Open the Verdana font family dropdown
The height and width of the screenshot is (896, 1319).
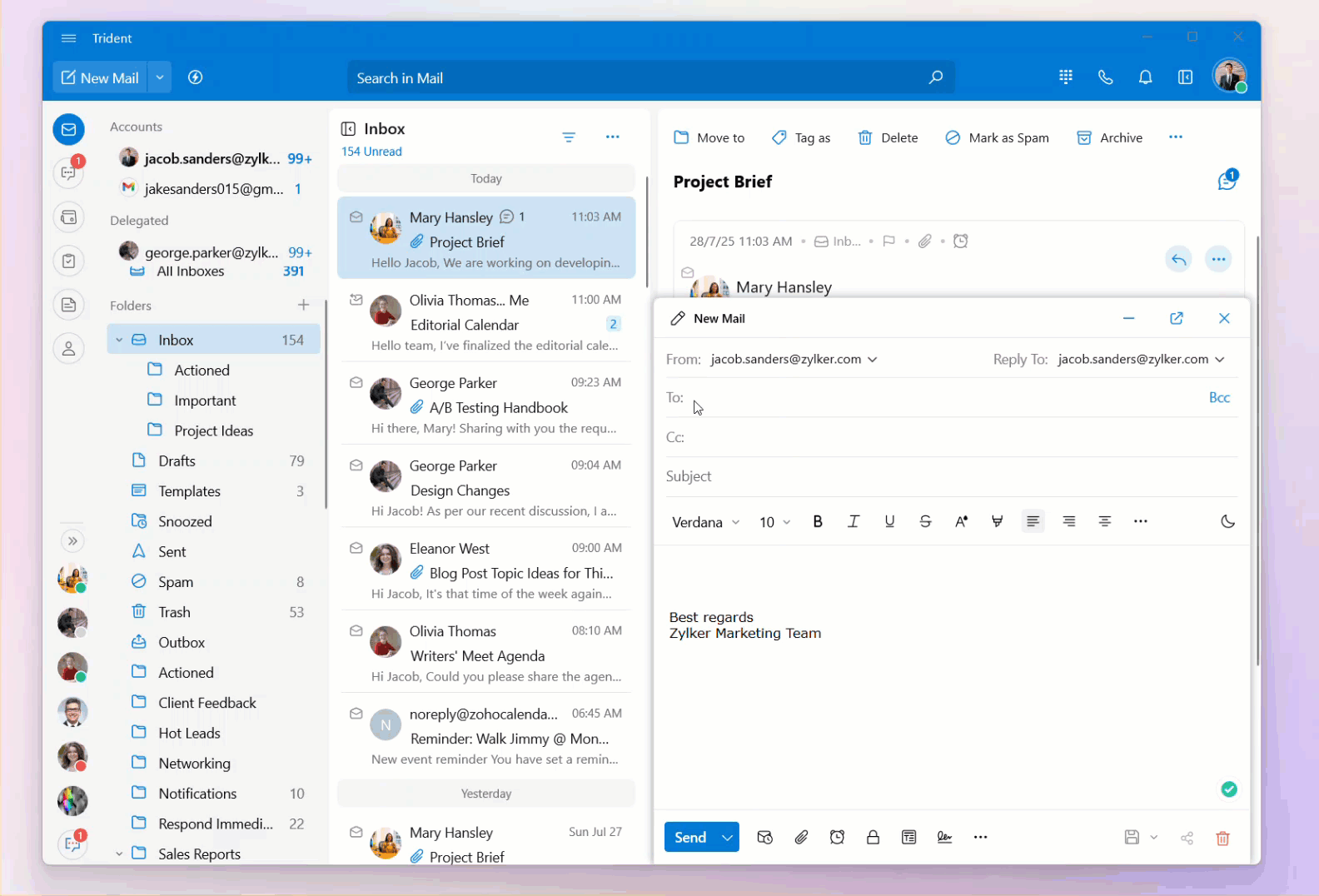[705, 522]
